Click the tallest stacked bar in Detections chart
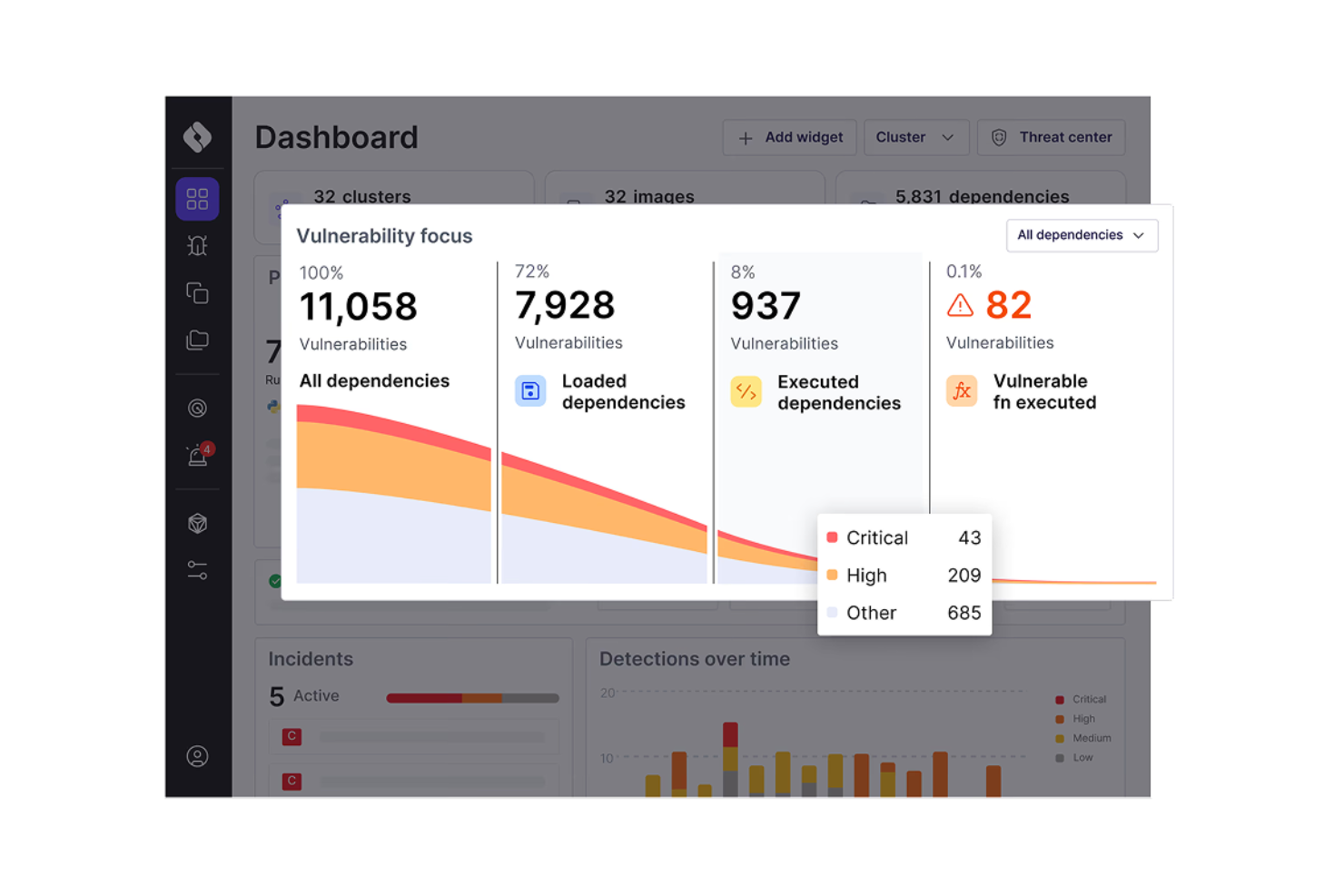This screenshot has height=896, width=1344. pos(730,760)
